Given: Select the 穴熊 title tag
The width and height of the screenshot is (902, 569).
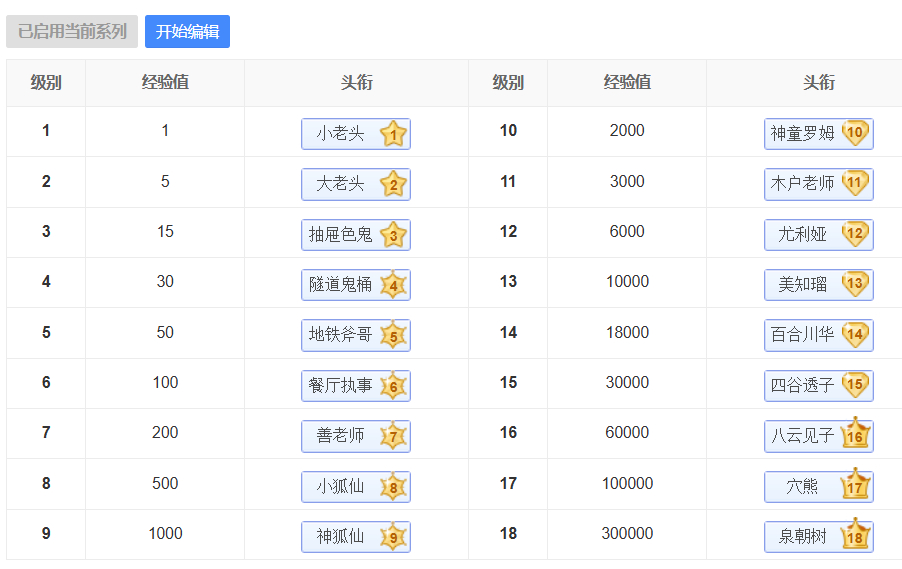Looking at the screenshot, I should tap(803, 487).
